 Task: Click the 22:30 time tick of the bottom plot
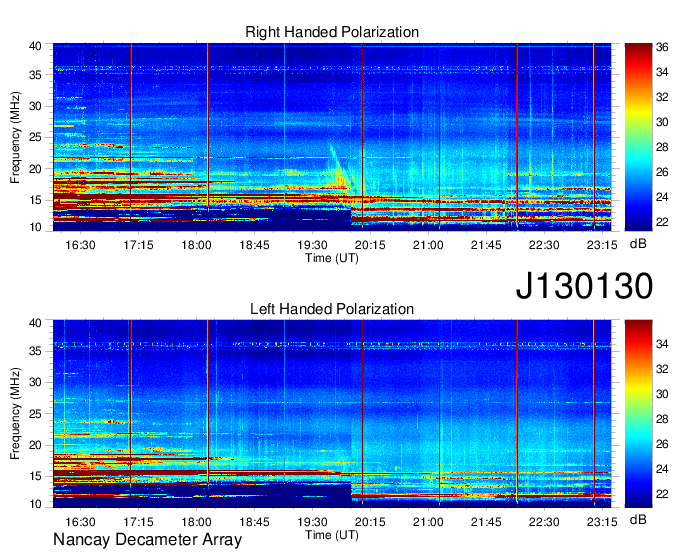(544, 522)
